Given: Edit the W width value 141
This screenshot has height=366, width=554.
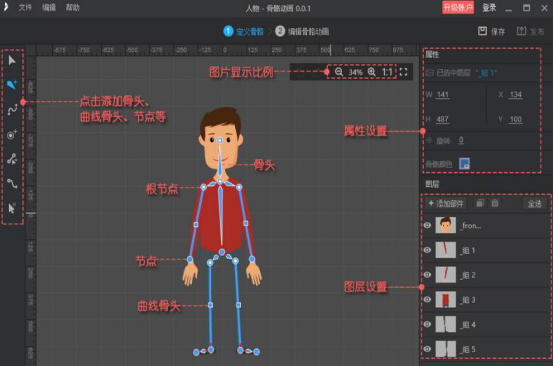Looking at the screenshot, I should [x=443, y=95].
